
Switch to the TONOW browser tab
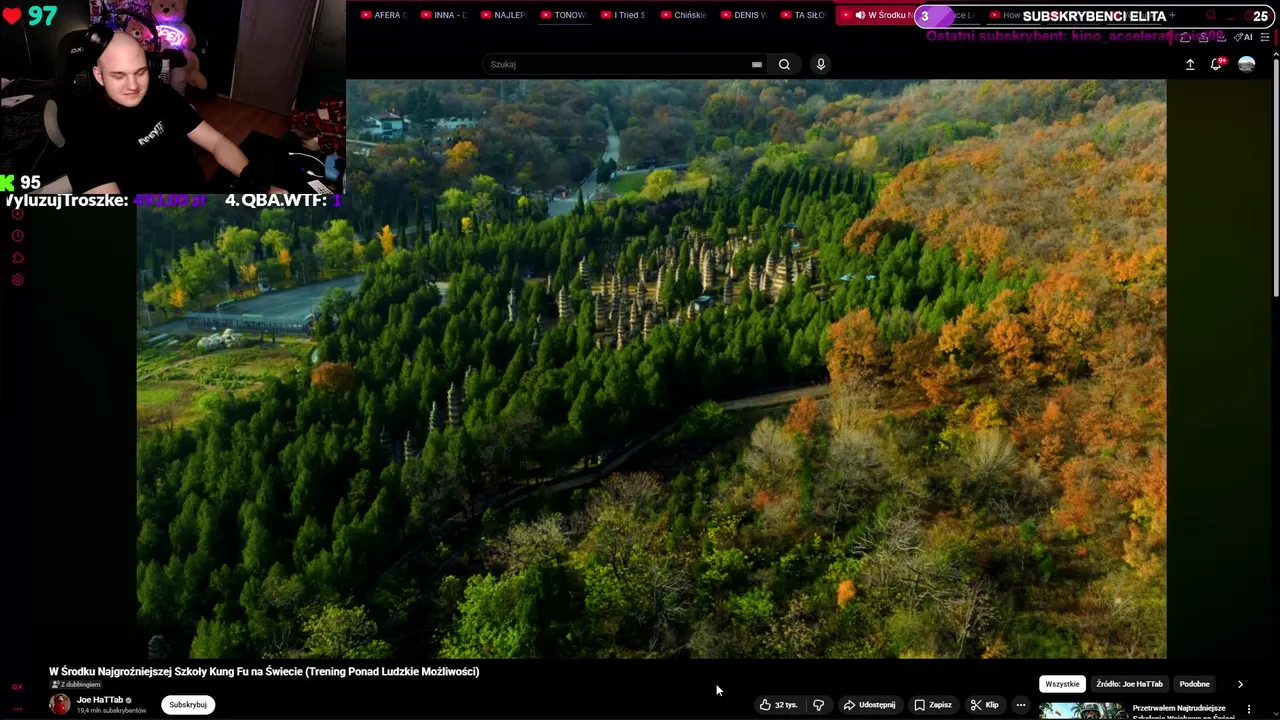(x=564, y=15)
